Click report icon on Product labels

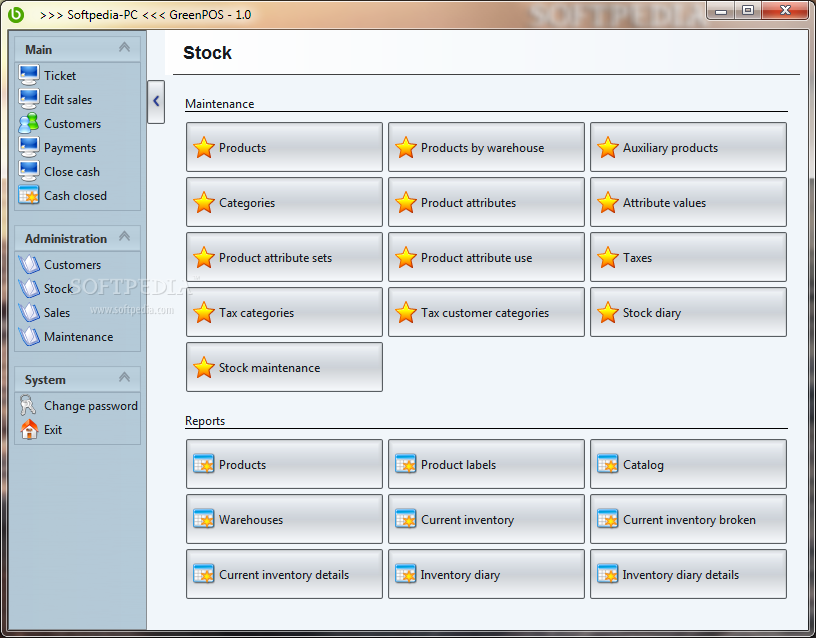pos(405,464)
